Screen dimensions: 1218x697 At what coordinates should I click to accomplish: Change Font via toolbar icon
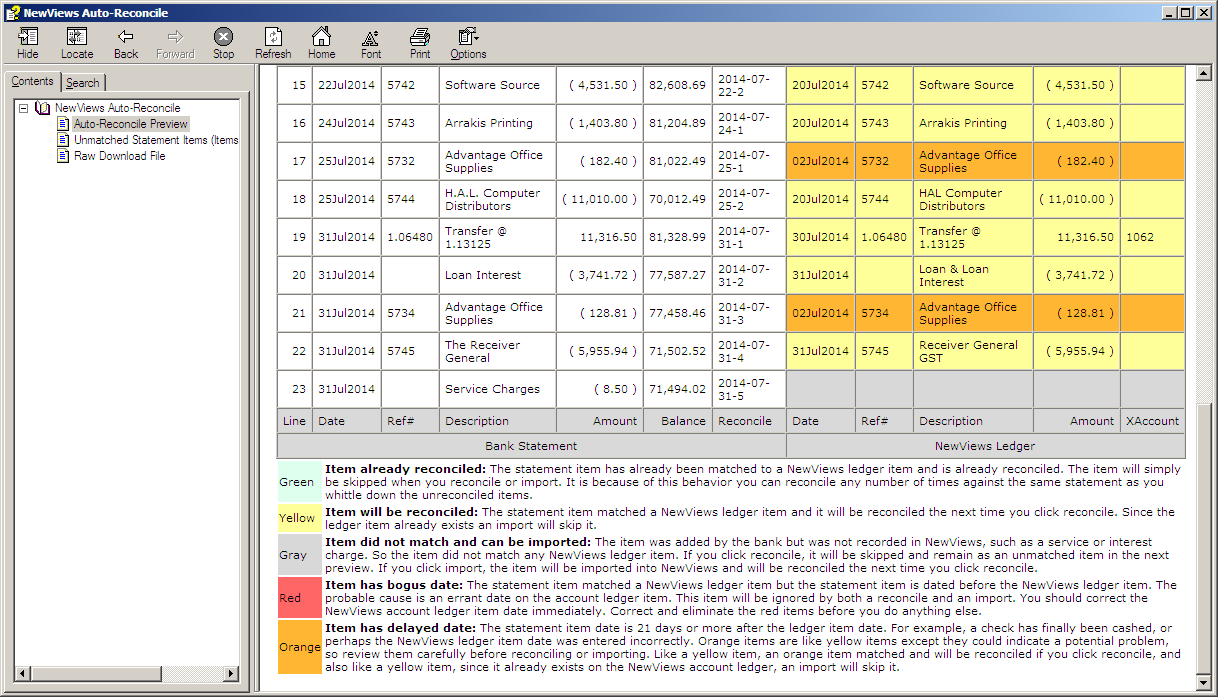click(371, 43)
